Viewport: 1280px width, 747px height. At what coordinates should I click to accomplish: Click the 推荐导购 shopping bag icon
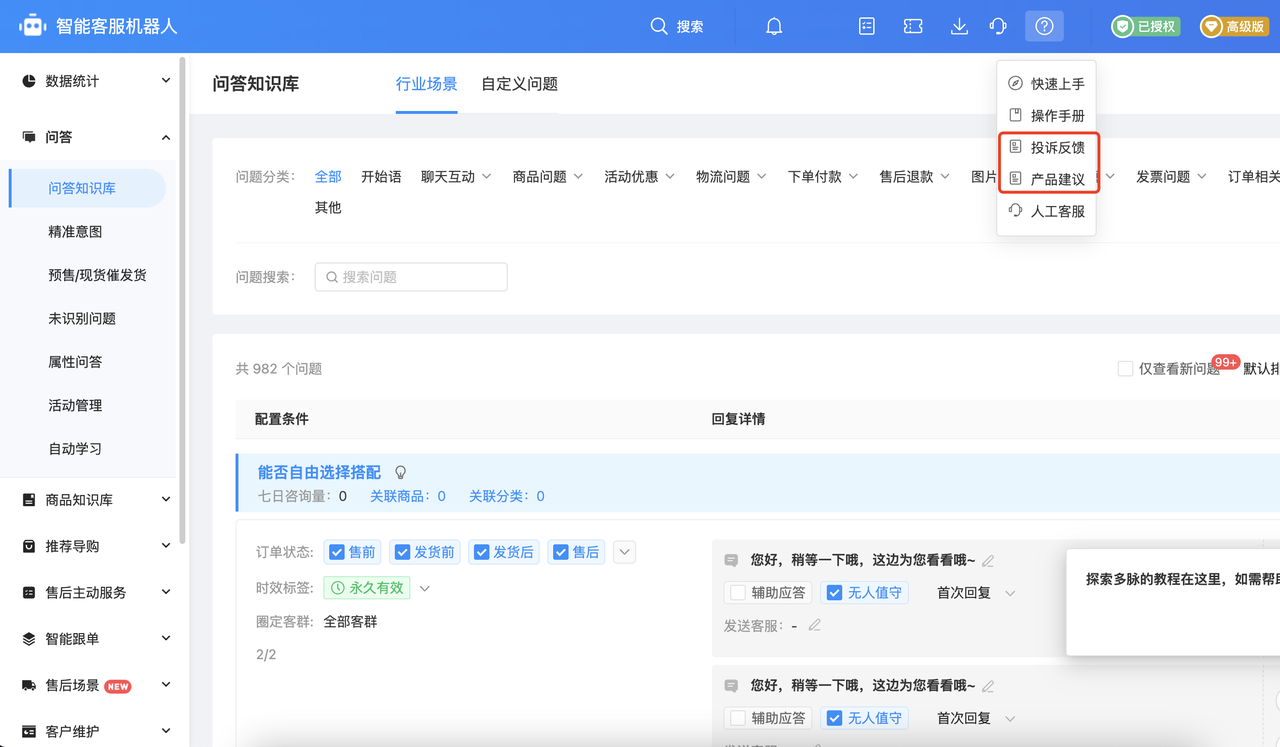29,546
